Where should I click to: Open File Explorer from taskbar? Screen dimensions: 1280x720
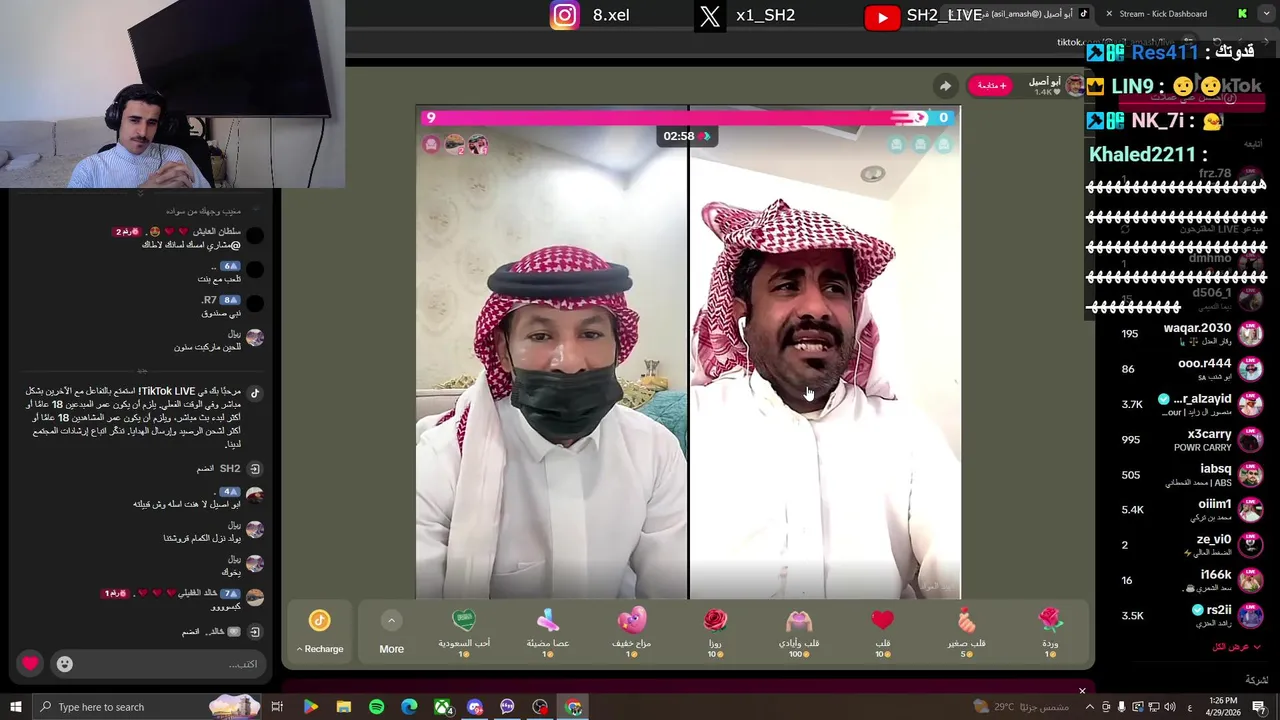343,707
